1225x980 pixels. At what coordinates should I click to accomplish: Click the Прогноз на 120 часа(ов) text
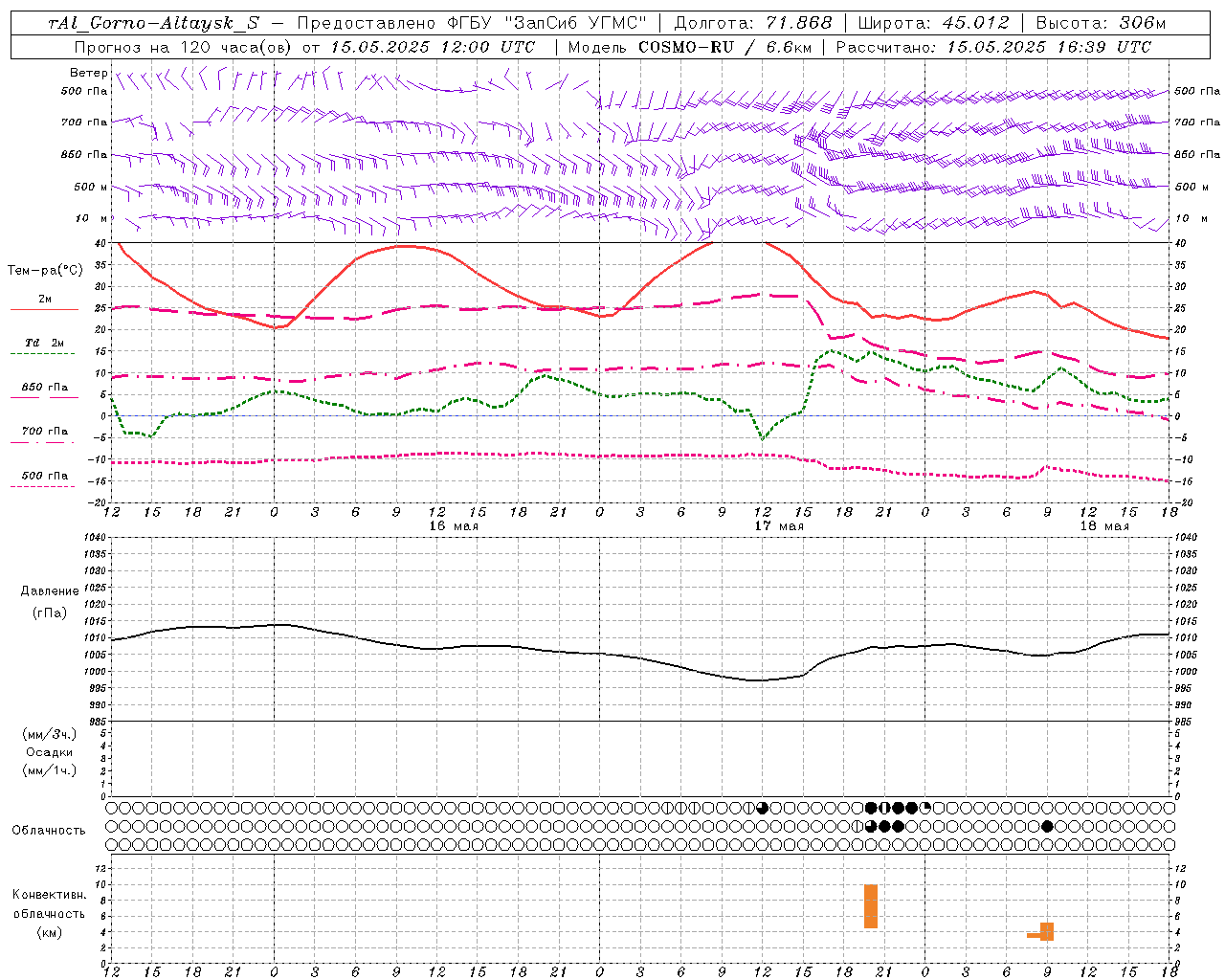(x=184, y=47)
